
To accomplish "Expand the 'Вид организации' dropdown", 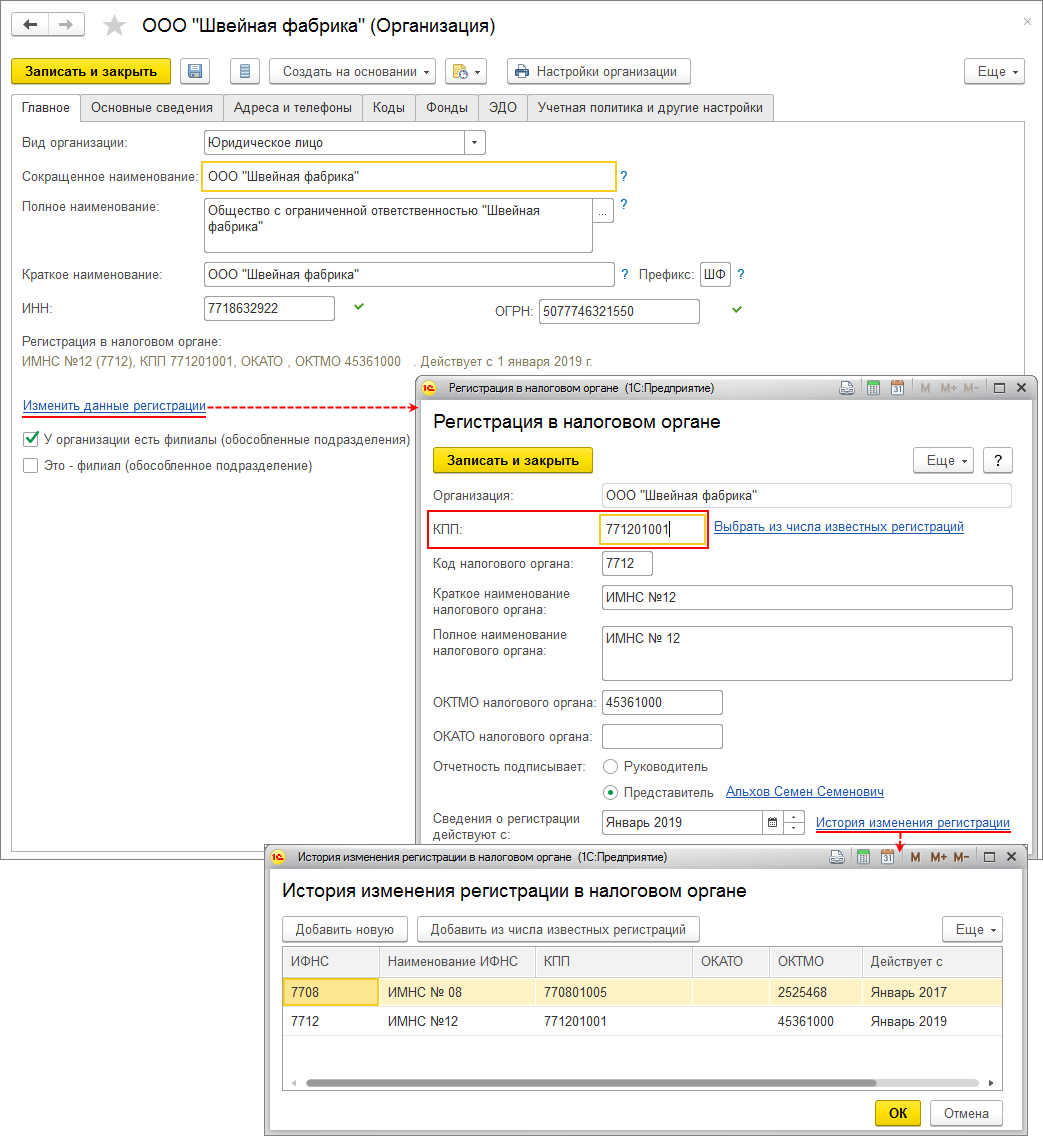I will point(475,143).
